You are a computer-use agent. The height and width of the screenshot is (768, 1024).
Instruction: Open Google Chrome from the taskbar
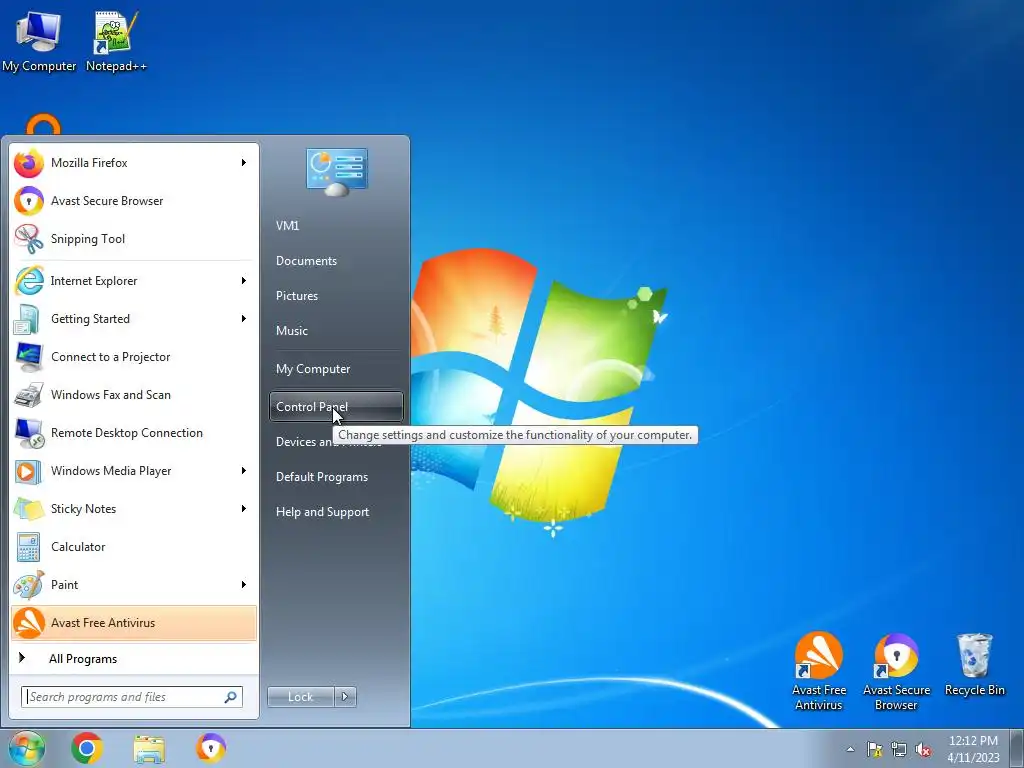(x=87, y=748)
